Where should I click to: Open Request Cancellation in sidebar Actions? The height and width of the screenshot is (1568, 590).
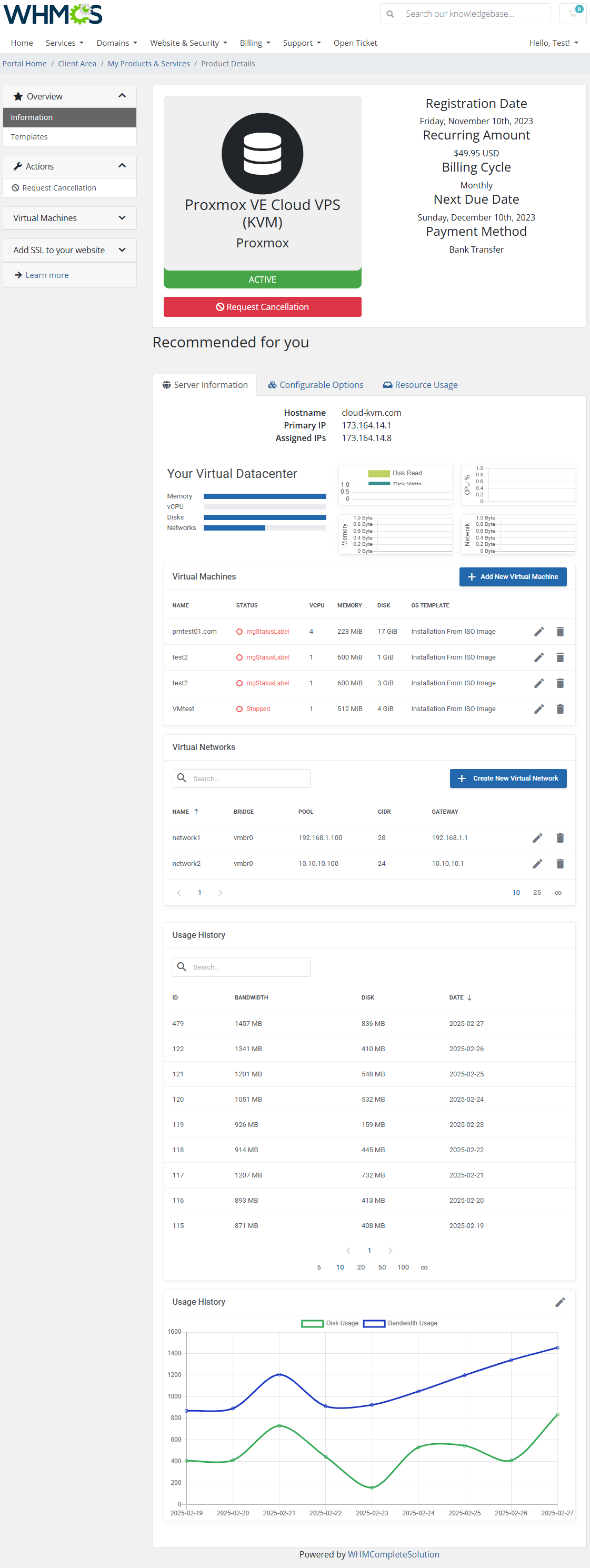pos(59,188)
